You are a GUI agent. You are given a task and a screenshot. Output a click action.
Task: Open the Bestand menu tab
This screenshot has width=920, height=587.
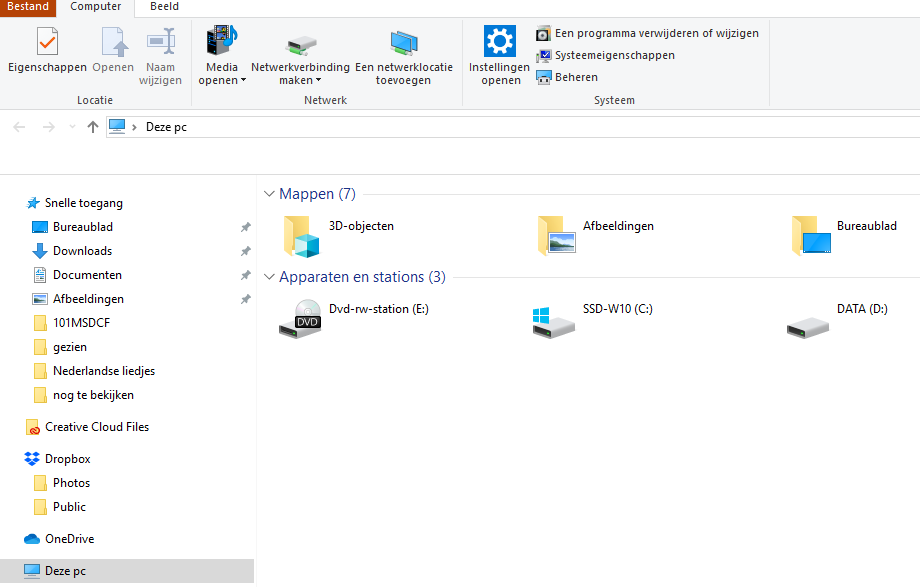pos(27,7)
